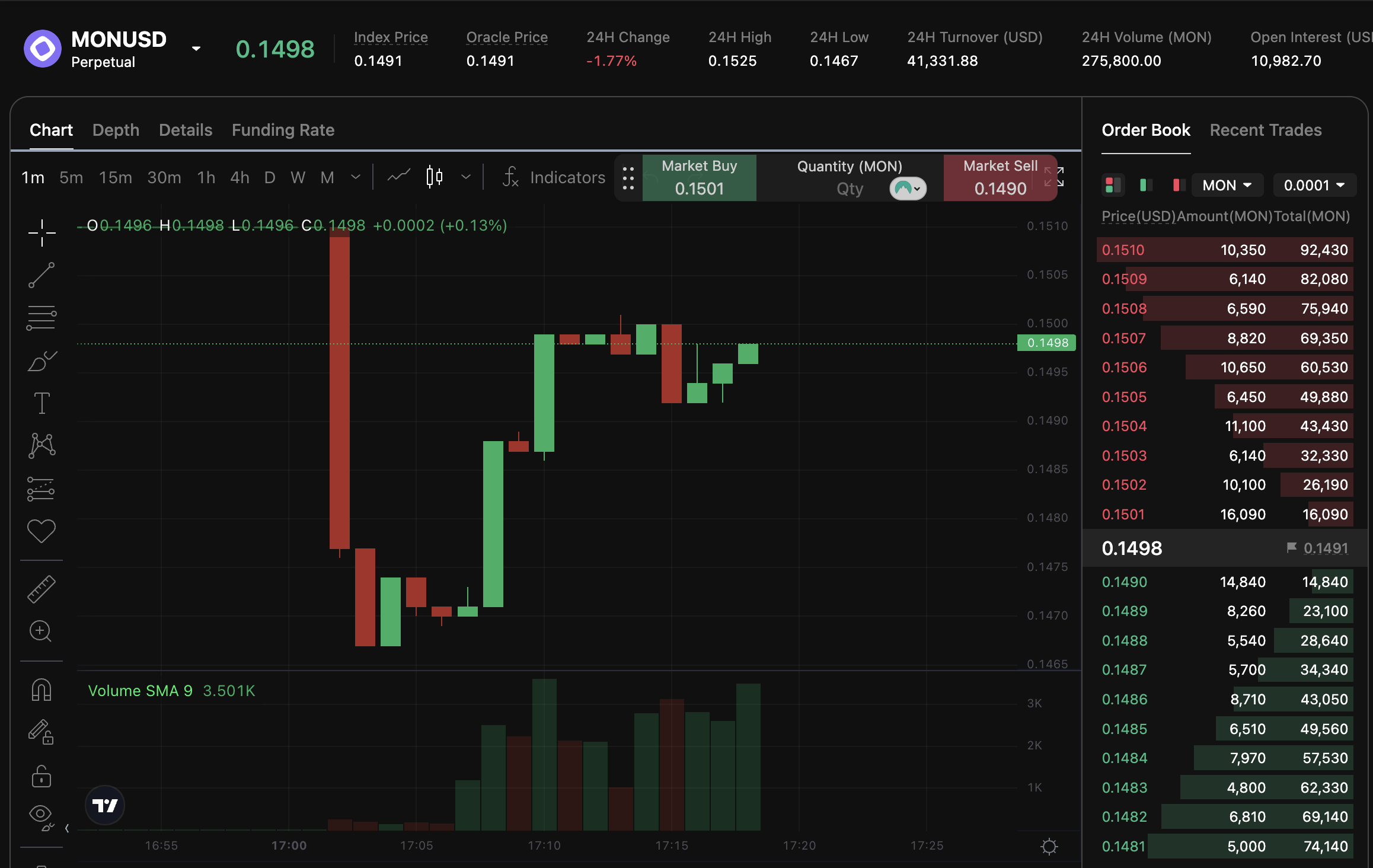Image resolution: width=1373 pixels, height=868 pixels.
Task: Click the zoom in magnifier tool
Action: [41, 631]
